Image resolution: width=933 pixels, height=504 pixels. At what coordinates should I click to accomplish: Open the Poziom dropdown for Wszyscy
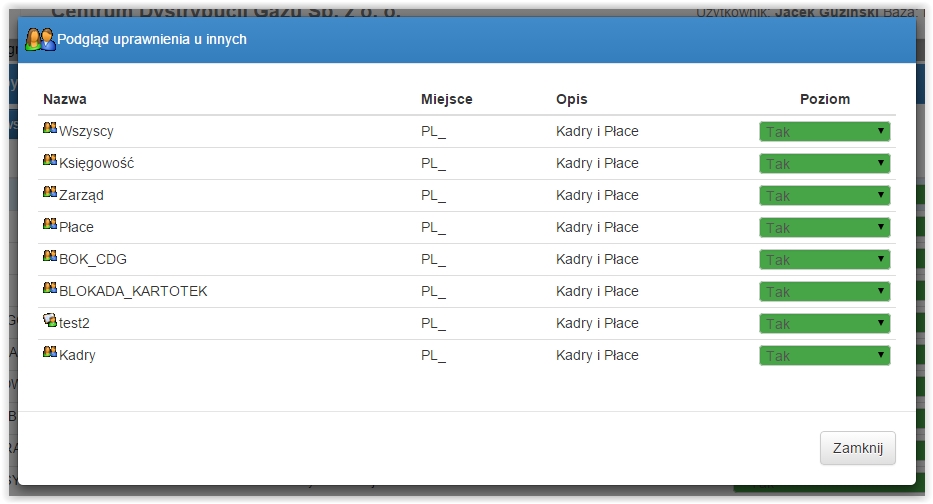[x=824, y=132]
